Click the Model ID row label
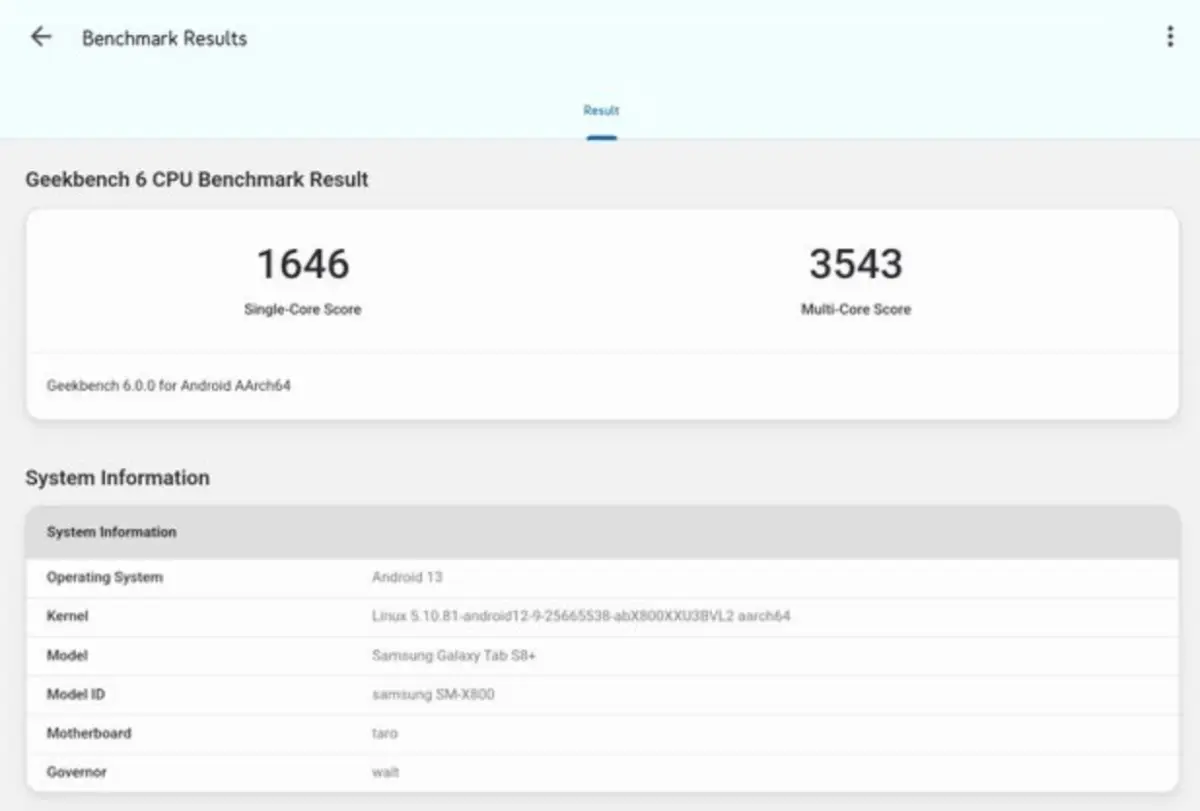Image resolution: width=1200 pixels, height=811 pixels. pyautogui.click(x=76, y=694)
